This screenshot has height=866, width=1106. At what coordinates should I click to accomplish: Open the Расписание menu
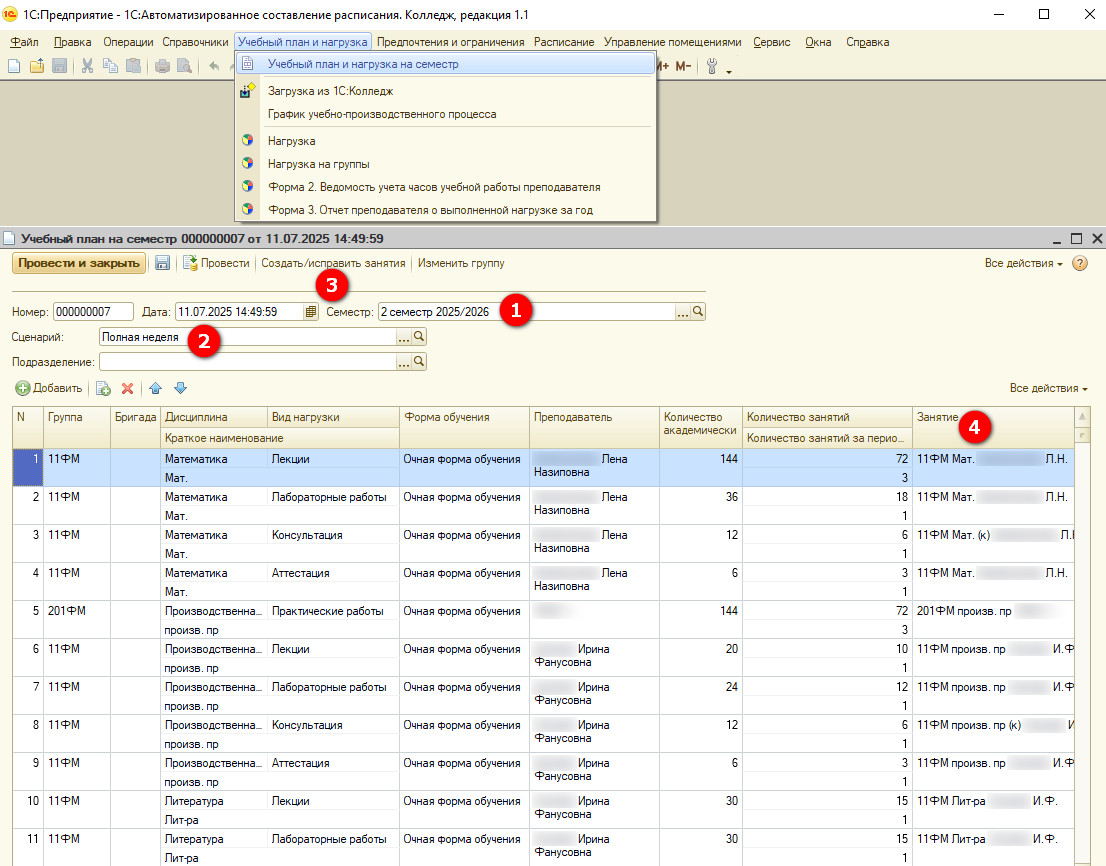pyautogui.click(x=564, y=42)
